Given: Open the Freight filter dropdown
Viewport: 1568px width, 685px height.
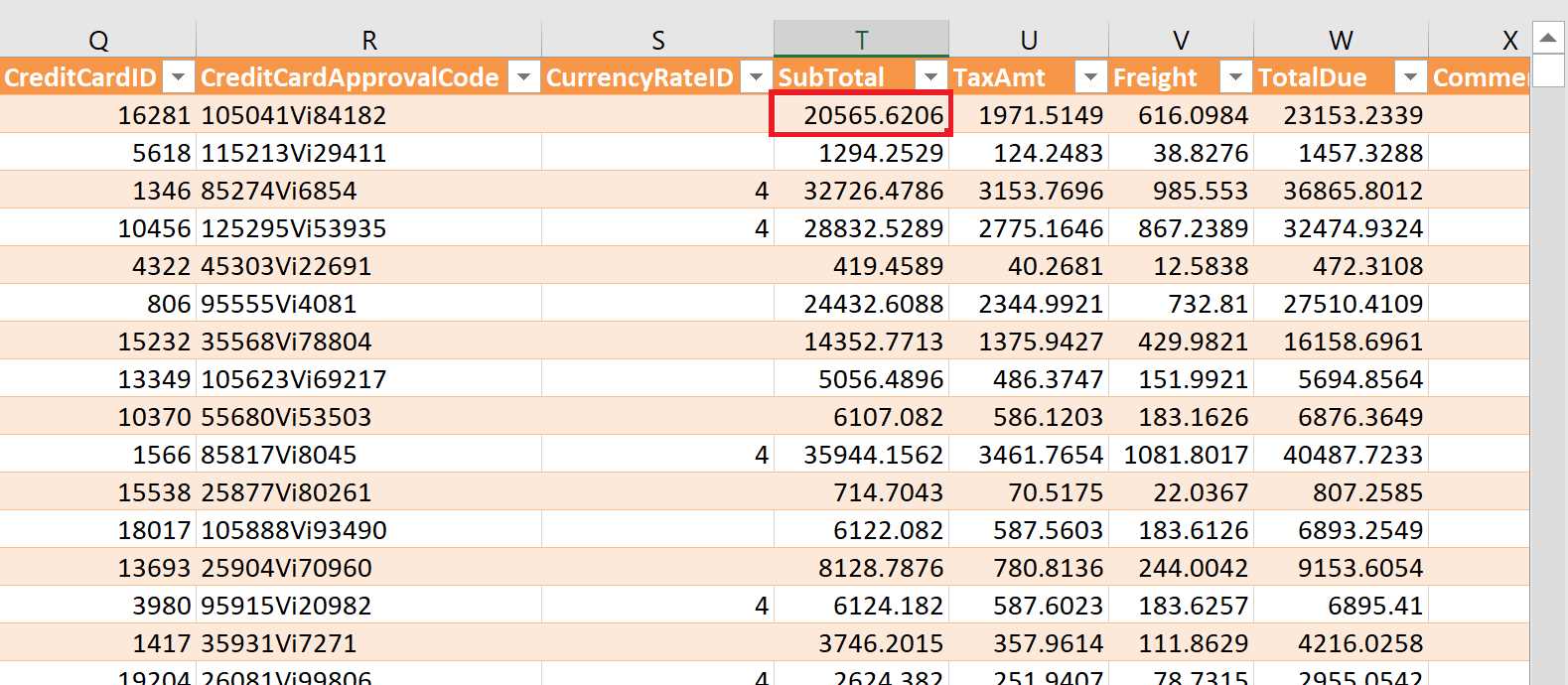Looking at the screenshot, I should 1235,76.
